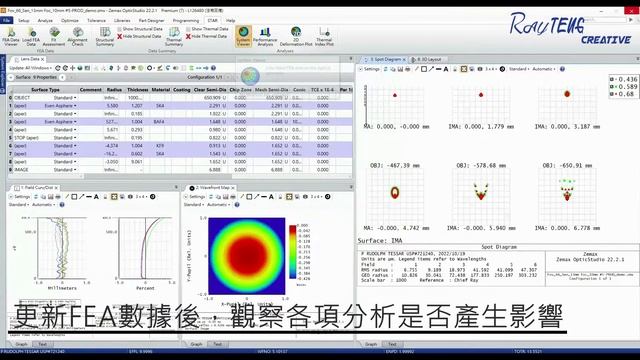
Task: Open the Programming ribbon tab
Action: 186,20
